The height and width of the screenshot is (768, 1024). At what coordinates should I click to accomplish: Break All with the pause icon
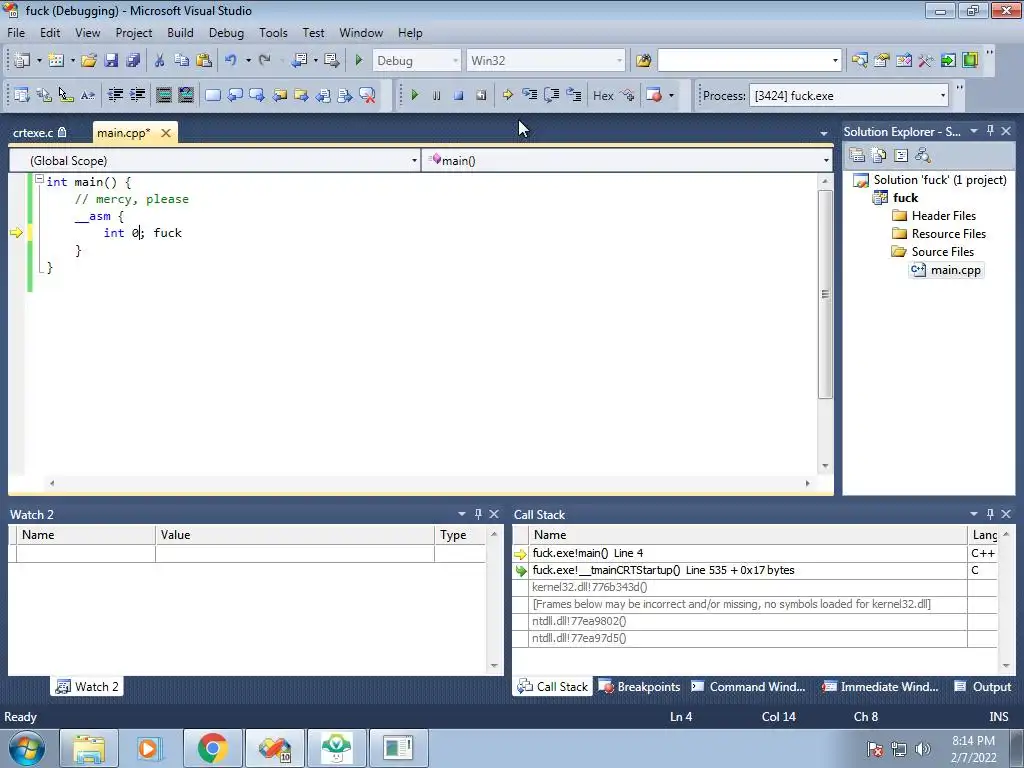tap(436, 95)
